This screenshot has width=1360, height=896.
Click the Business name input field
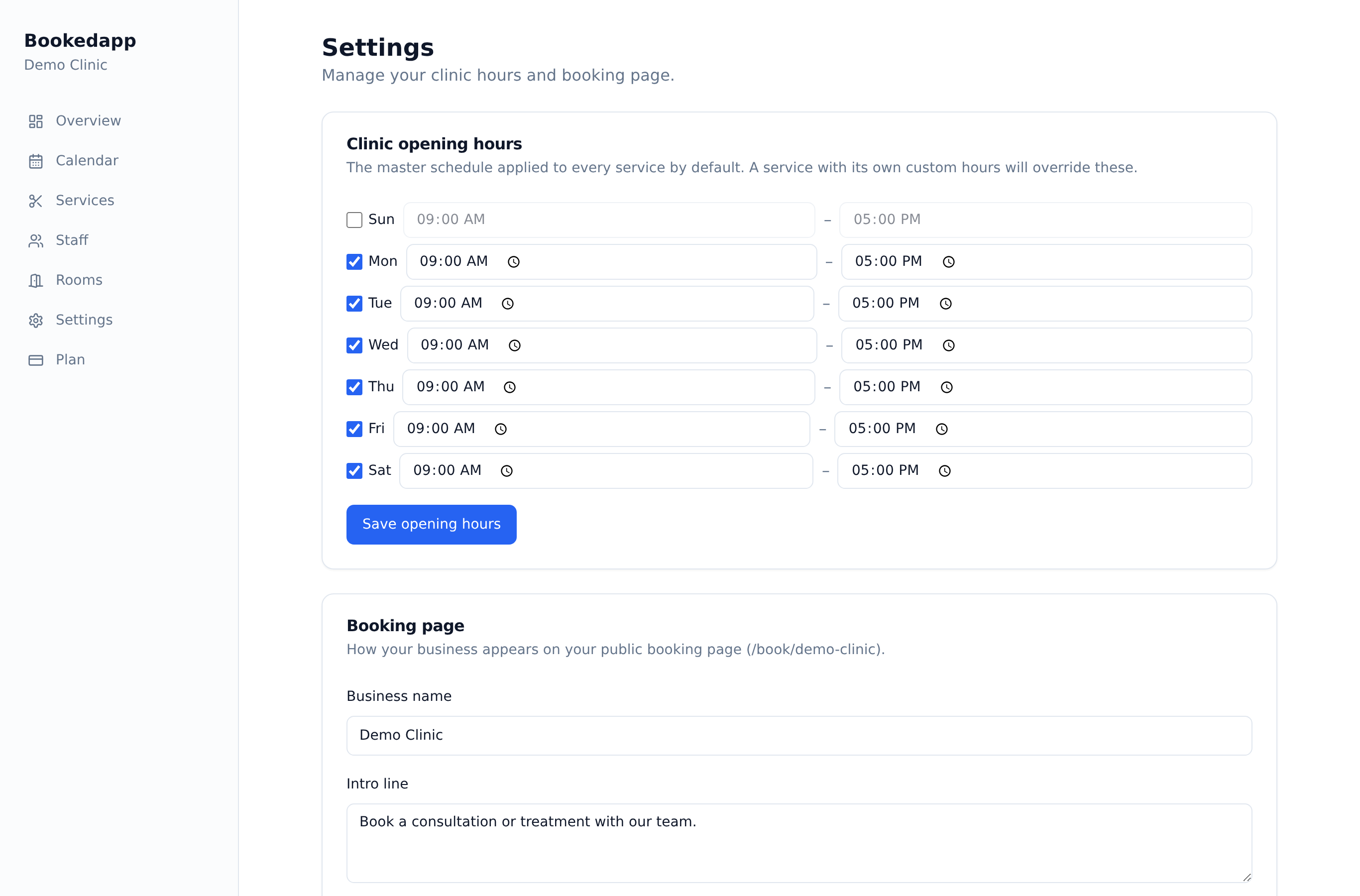[x=799, y=735]
